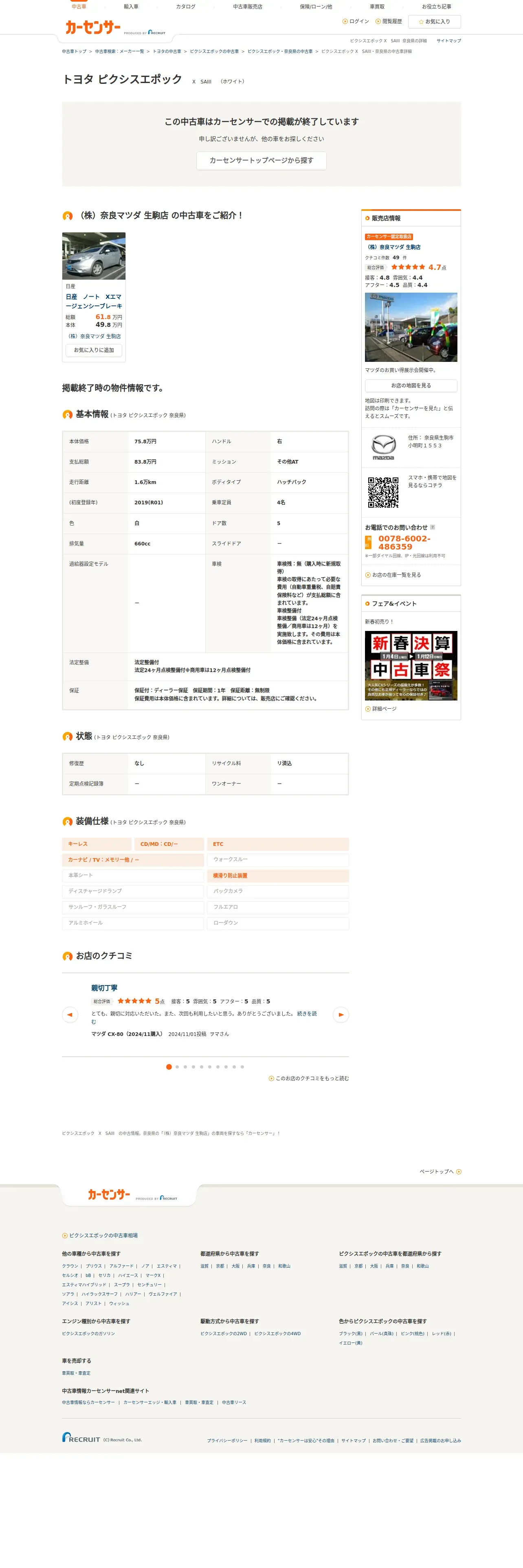This screenshot has width=523, height=1568.
Task: Open the 中古車販売店 navigation tab
Action: 247,7
